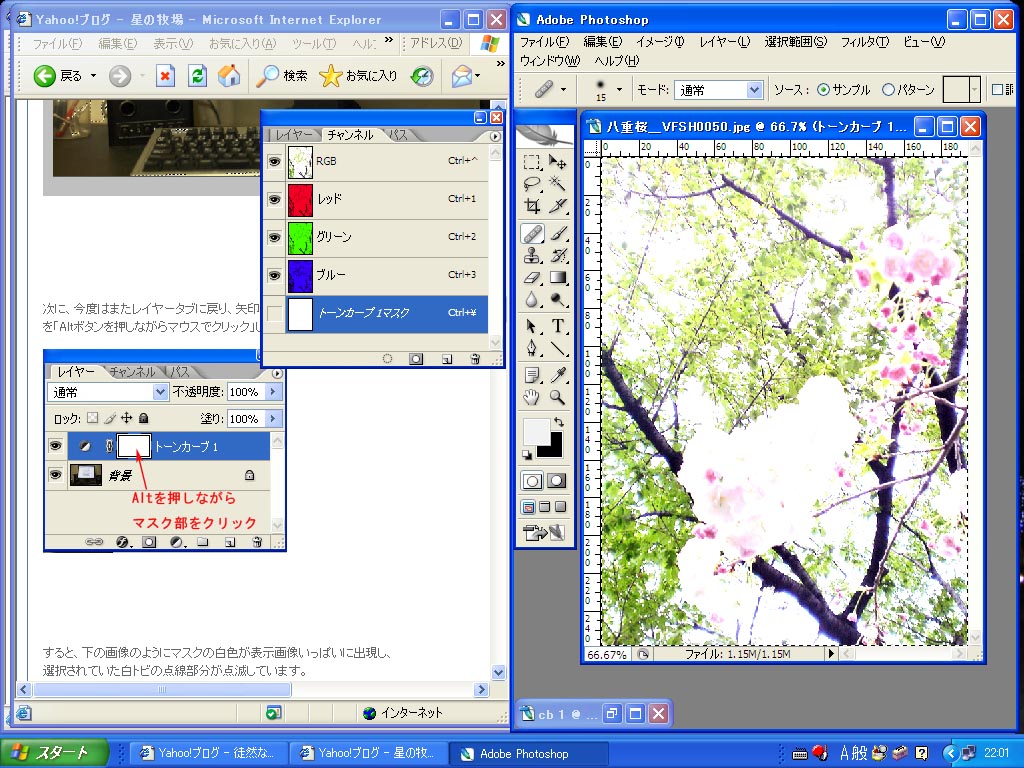Image resolution: width=1024 pixels, height=768 pixels.
Task: Show the トーンカーブ 1 マスク channel
Action: point(274,313)
